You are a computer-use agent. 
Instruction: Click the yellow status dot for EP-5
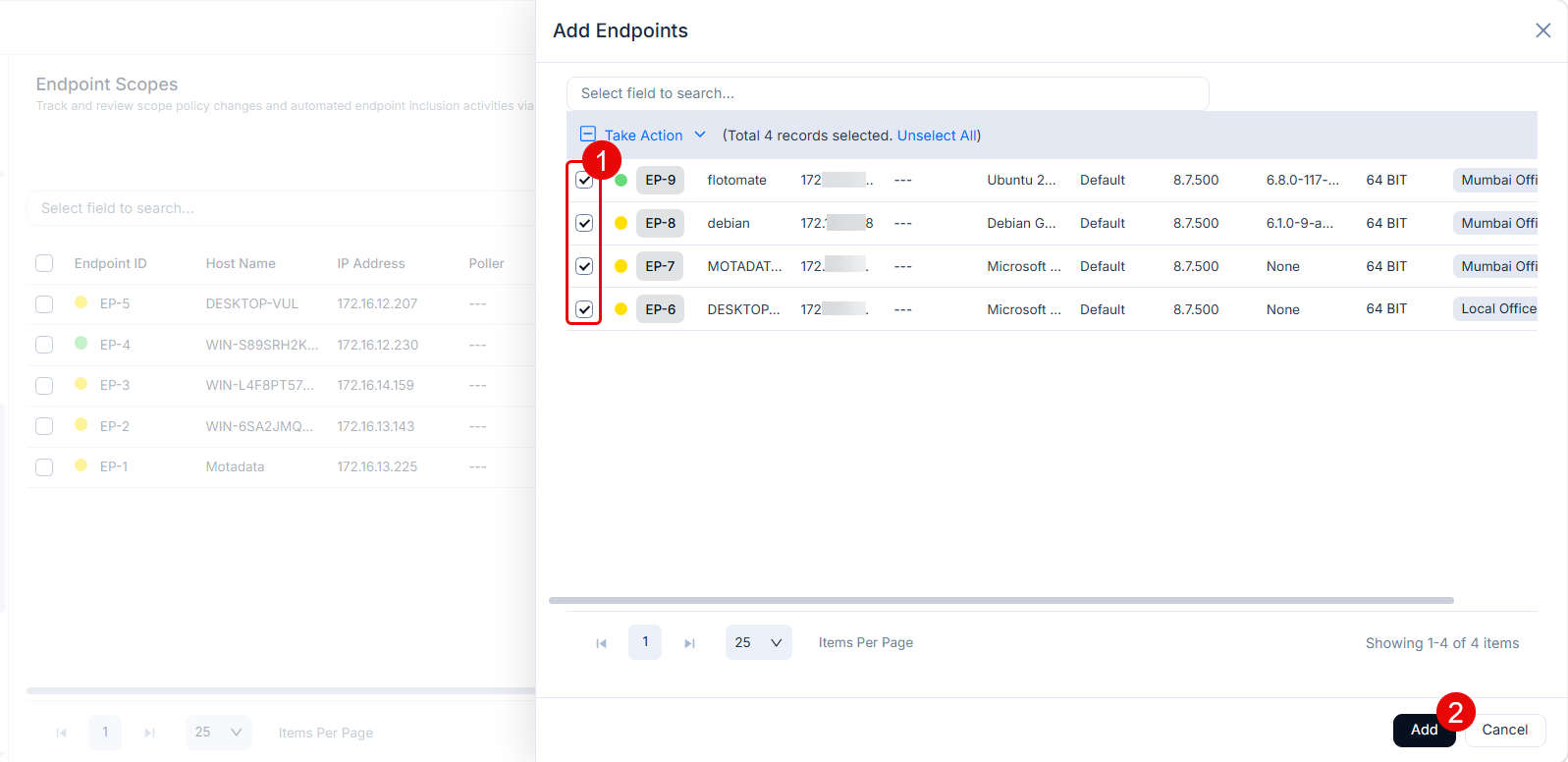tap(81, 302)
